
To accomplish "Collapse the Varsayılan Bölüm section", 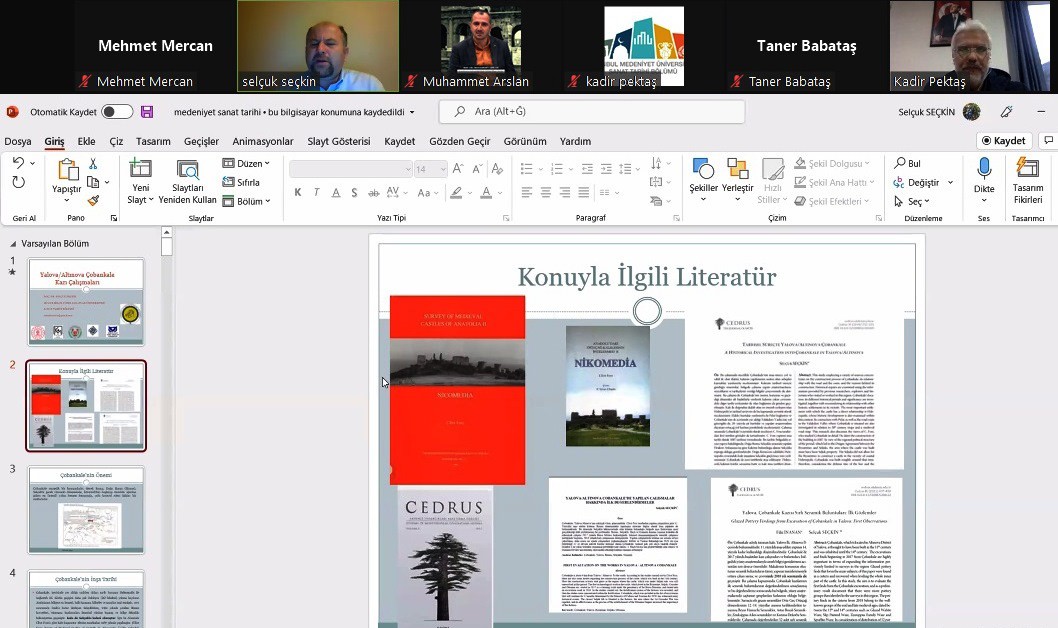I will click(13, 244).
